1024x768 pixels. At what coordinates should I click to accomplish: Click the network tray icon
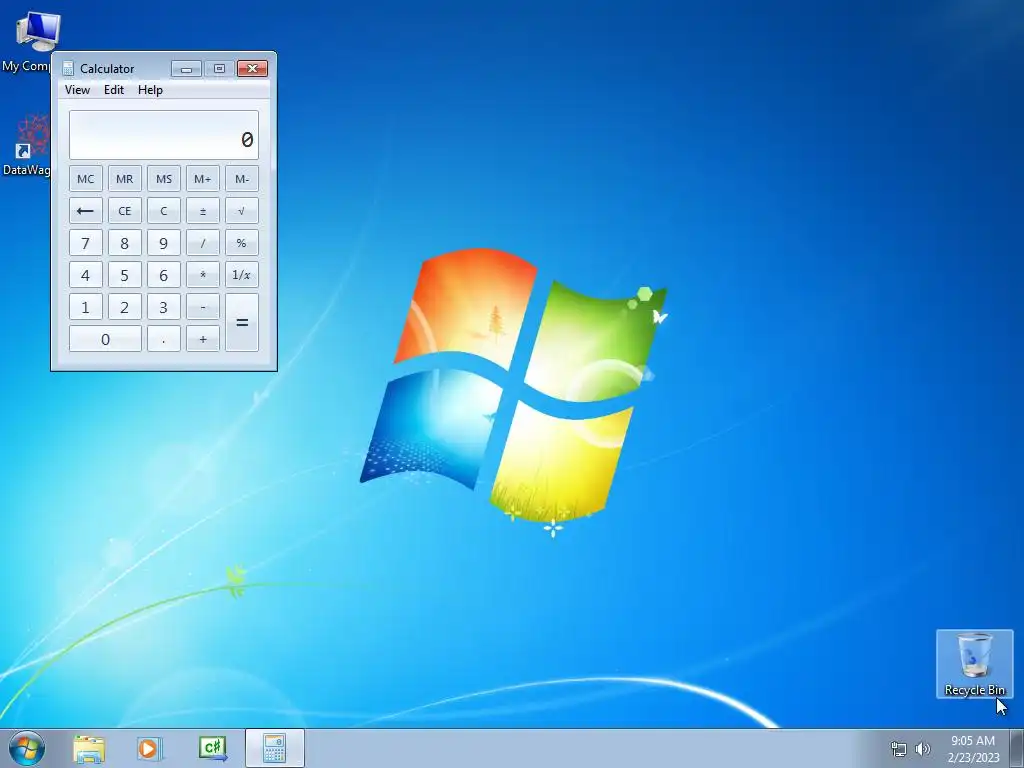pyautogui.click(x=899, y=749)
